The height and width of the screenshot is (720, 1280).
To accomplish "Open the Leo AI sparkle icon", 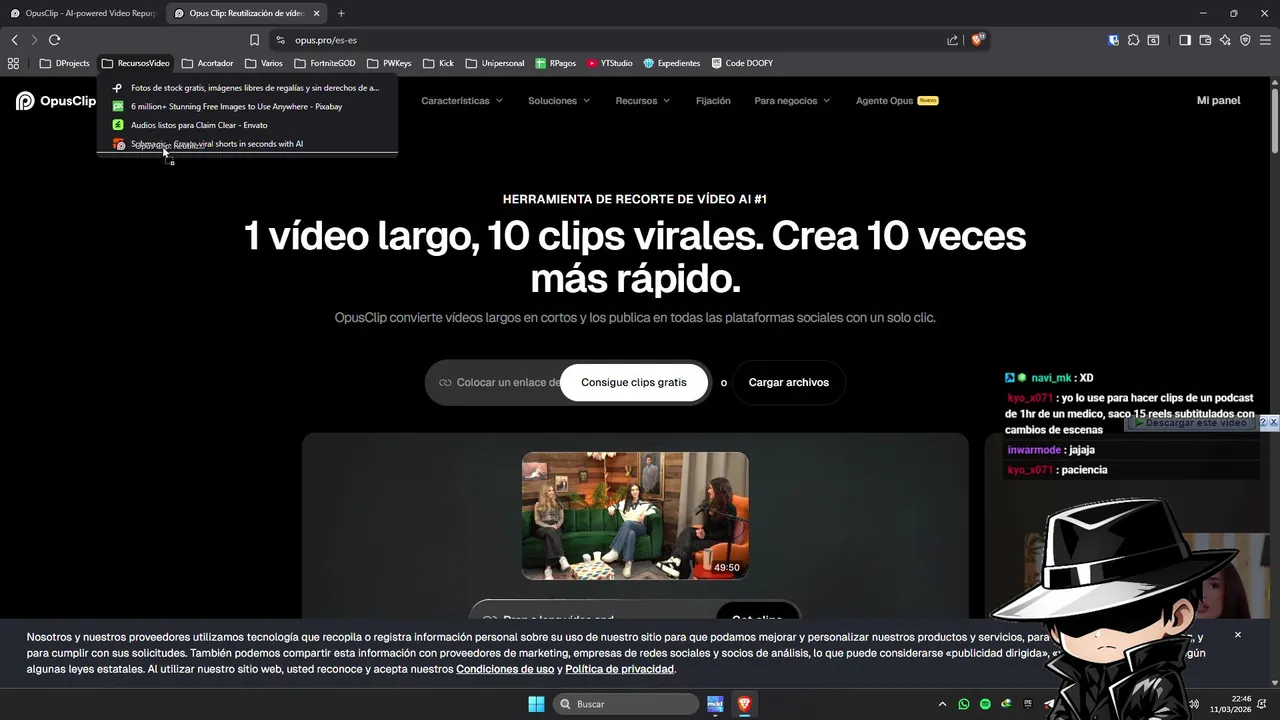I will click(x=1225, y=40).
